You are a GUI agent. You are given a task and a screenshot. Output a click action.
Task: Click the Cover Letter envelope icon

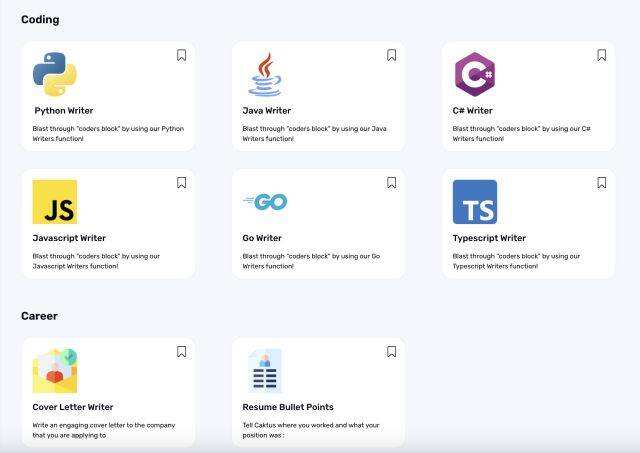[54, 371]
